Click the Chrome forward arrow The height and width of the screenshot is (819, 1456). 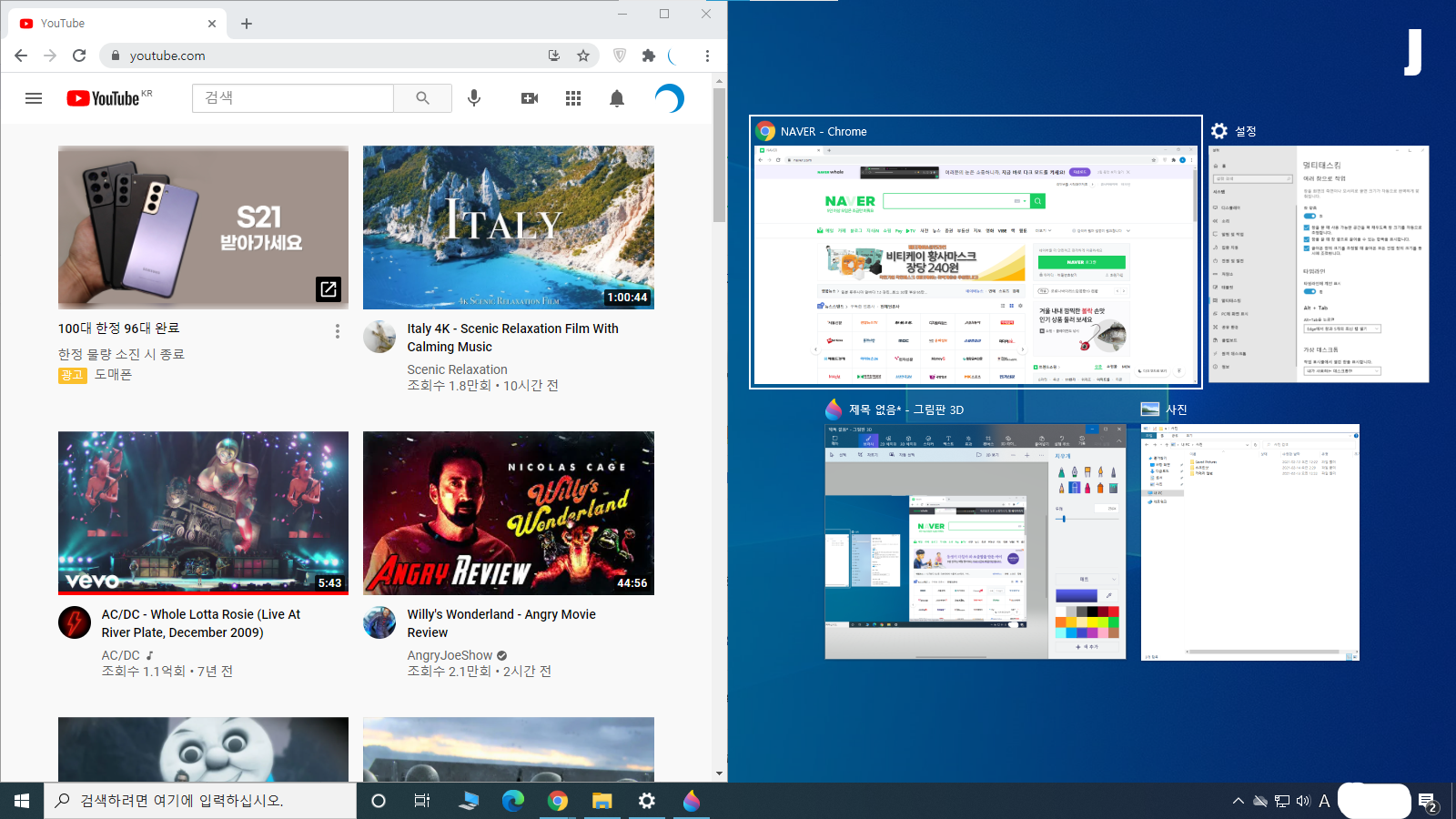50,56
